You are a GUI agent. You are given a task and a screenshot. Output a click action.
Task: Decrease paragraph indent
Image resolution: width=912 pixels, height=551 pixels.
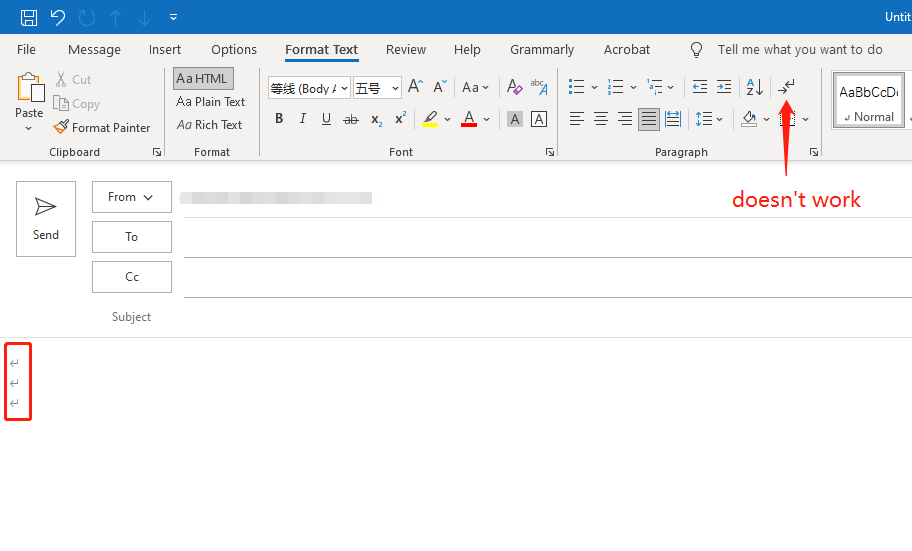700,87
